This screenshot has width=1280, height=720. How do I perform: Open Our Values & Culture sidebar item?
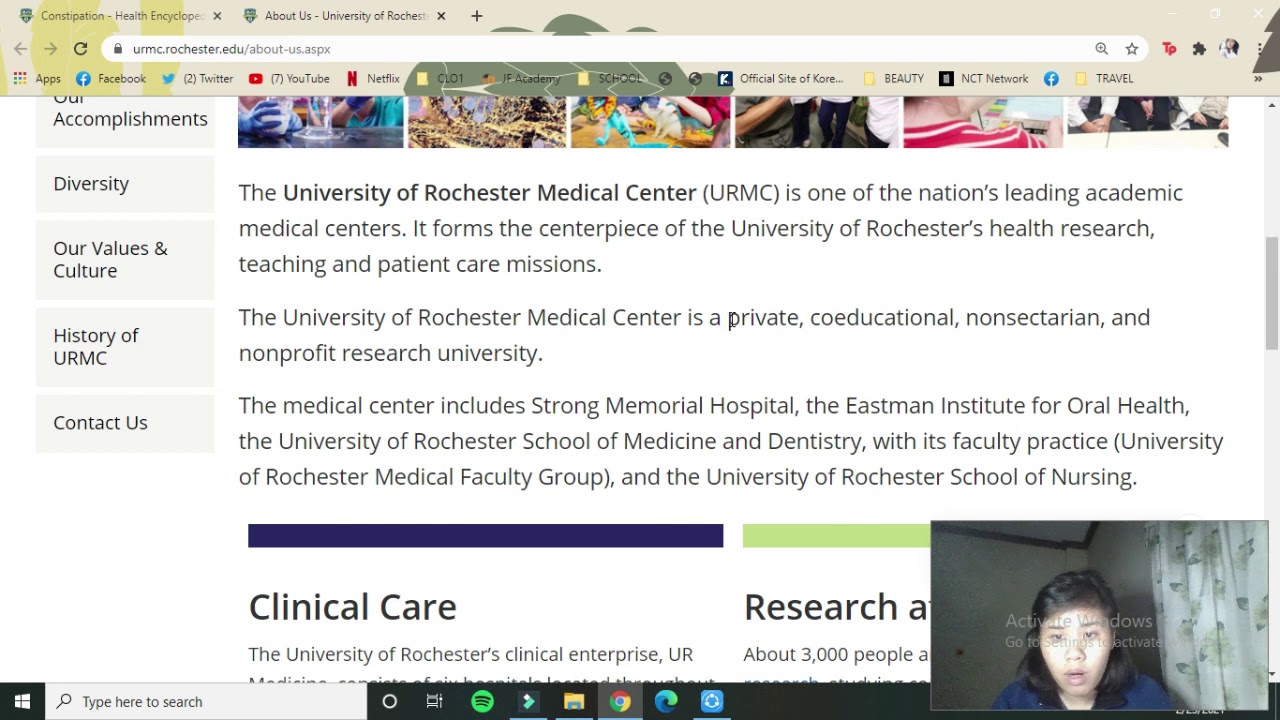pyautogui.click(x=125, y=259)
